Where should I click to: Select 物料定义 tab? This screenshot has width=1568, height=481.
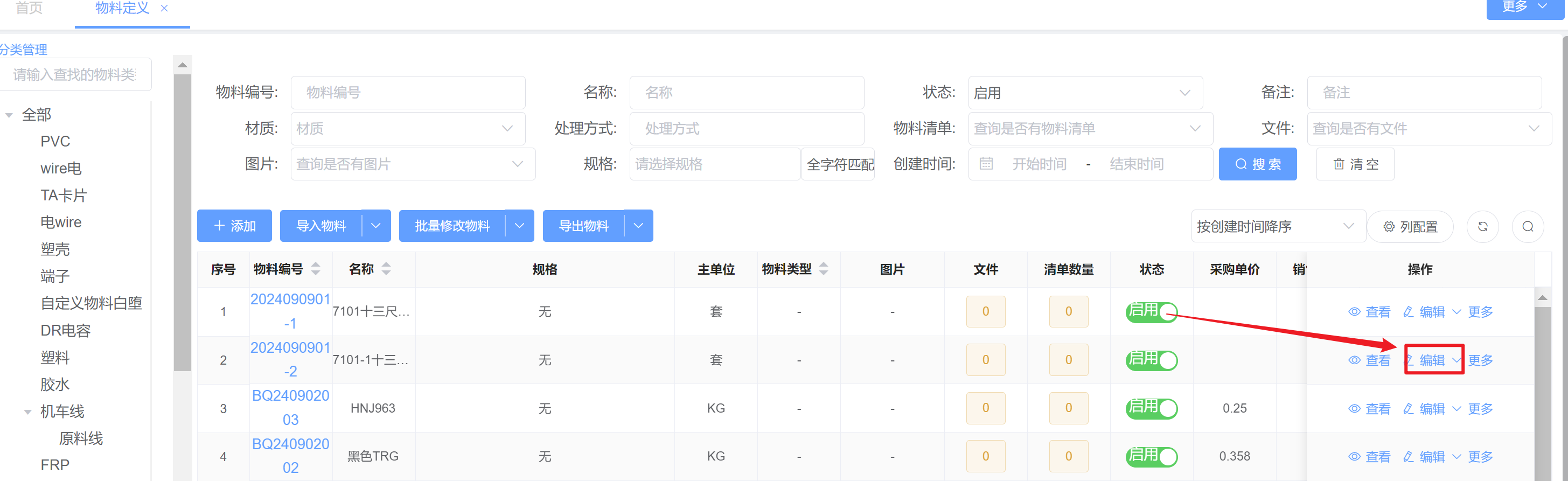[x=122, y=9]
